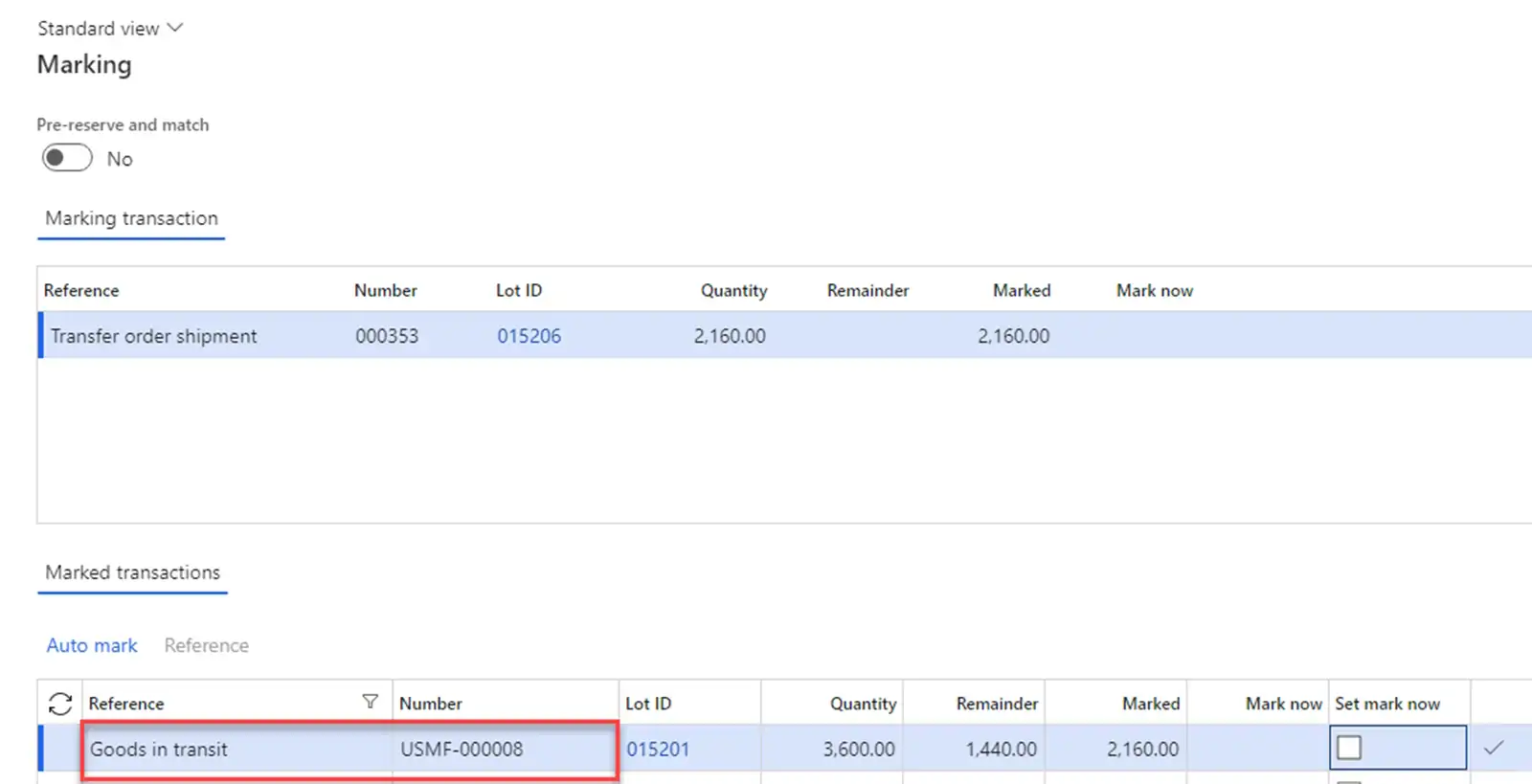Click the refresh icon in Marked transactions grid
Screen dimensions: 1532x784
[60, 704]
